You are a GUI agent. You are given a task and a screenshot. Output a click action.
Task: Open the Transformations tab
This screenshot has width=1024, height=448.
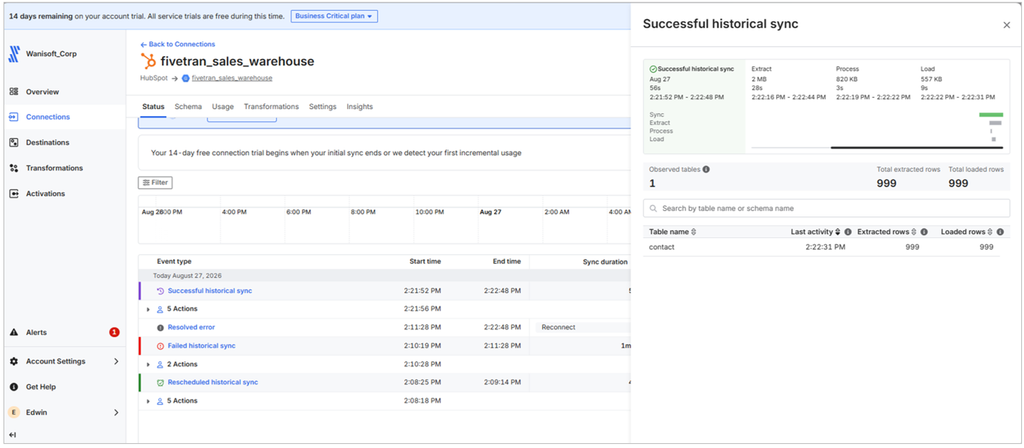pos(271,106)
